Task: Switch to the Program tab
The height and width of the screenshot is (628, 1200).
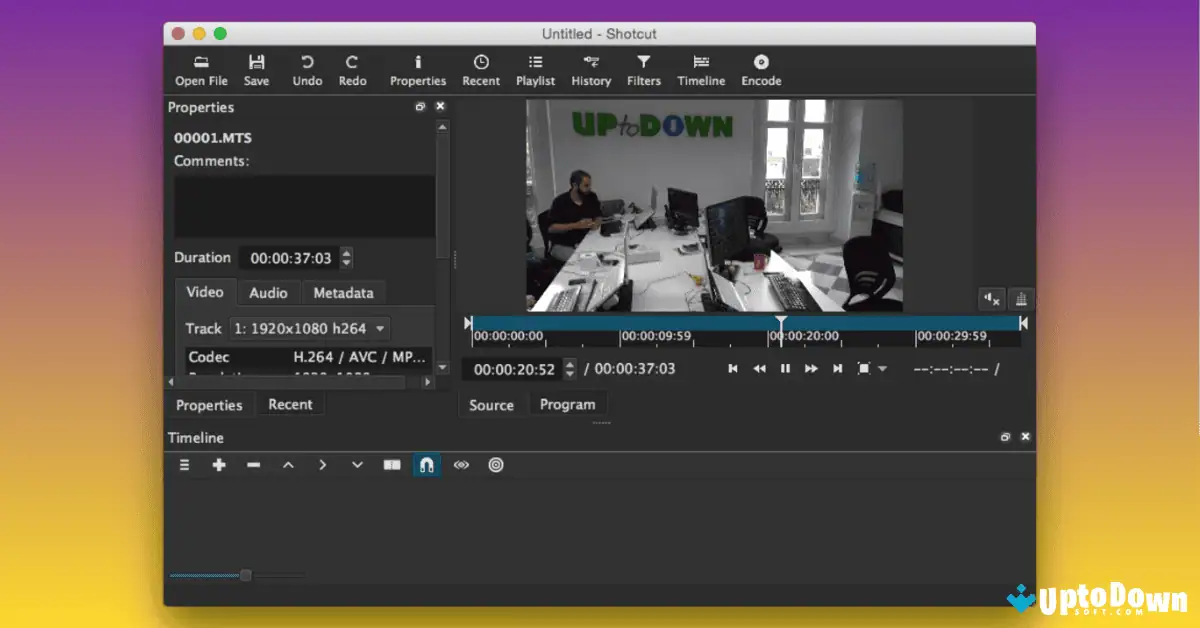Action: point(568,404)
